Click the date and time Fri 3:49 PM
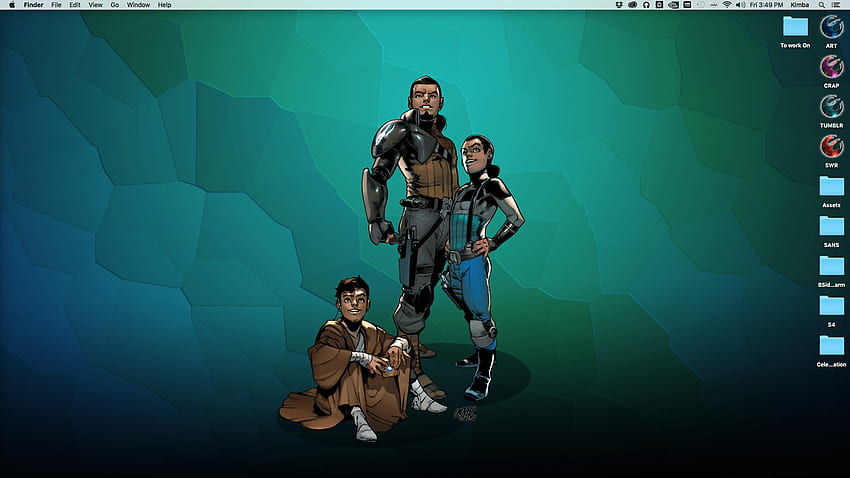 coord(767,5)
